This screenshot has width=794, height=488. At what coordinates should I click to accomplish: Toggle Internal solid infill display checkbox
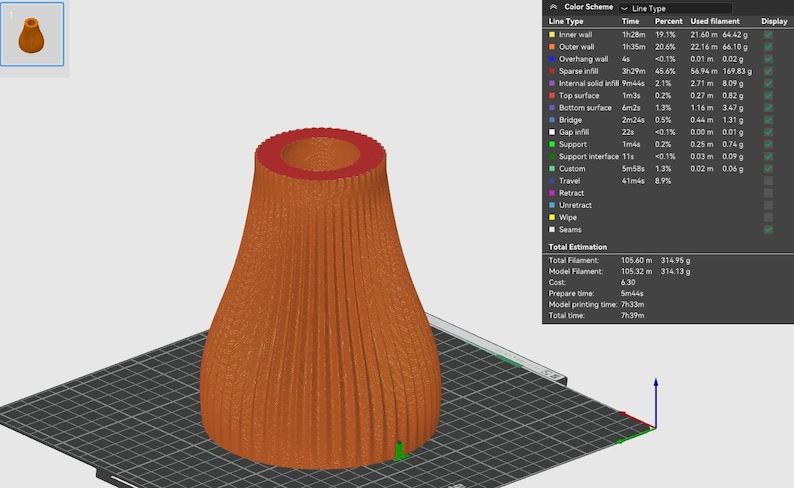click(x=768, y=83)
